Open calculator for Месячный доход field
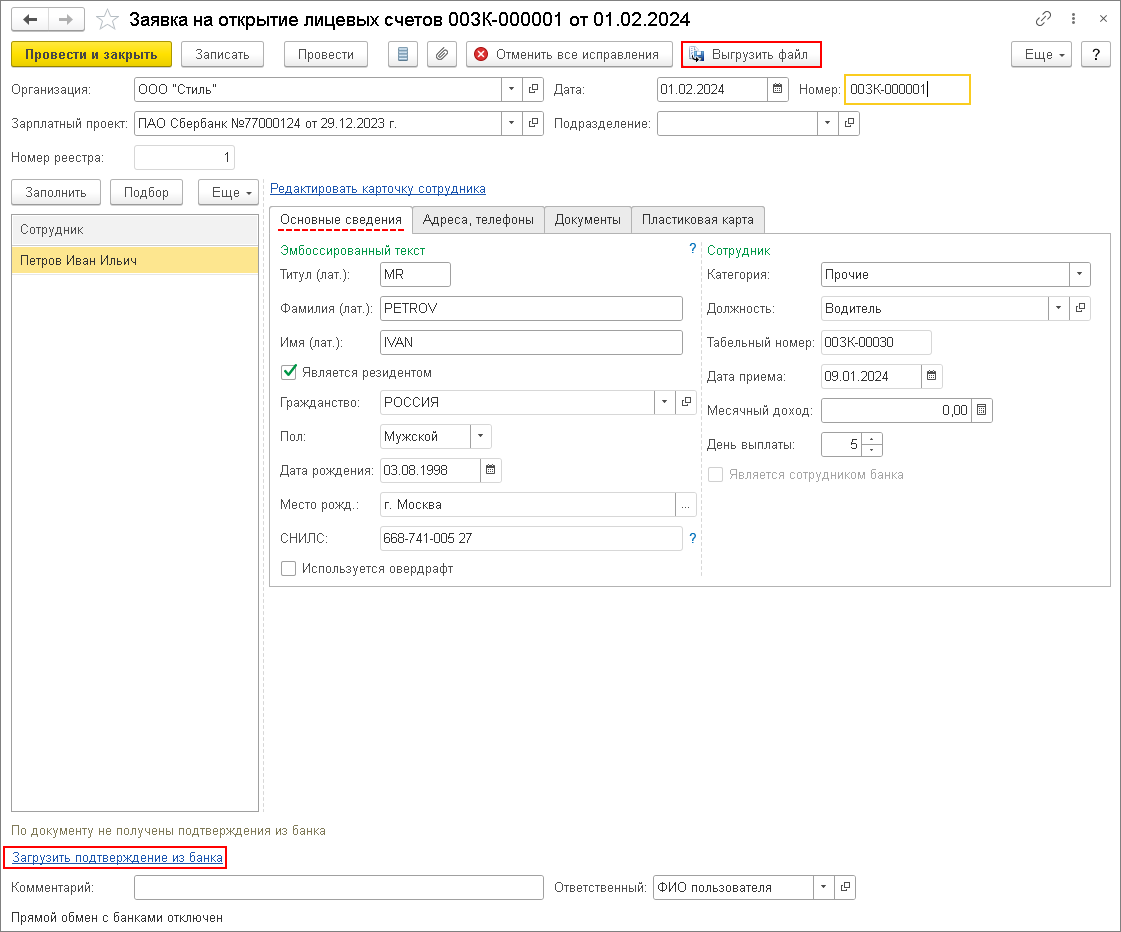The image size is (1121, 932). 982,410
